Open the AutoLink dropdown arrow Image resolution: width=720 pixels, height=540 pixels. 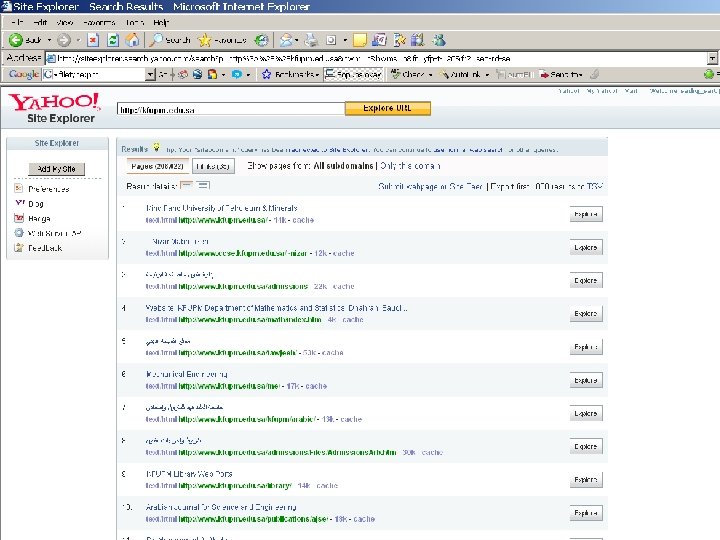click(487, 74)
